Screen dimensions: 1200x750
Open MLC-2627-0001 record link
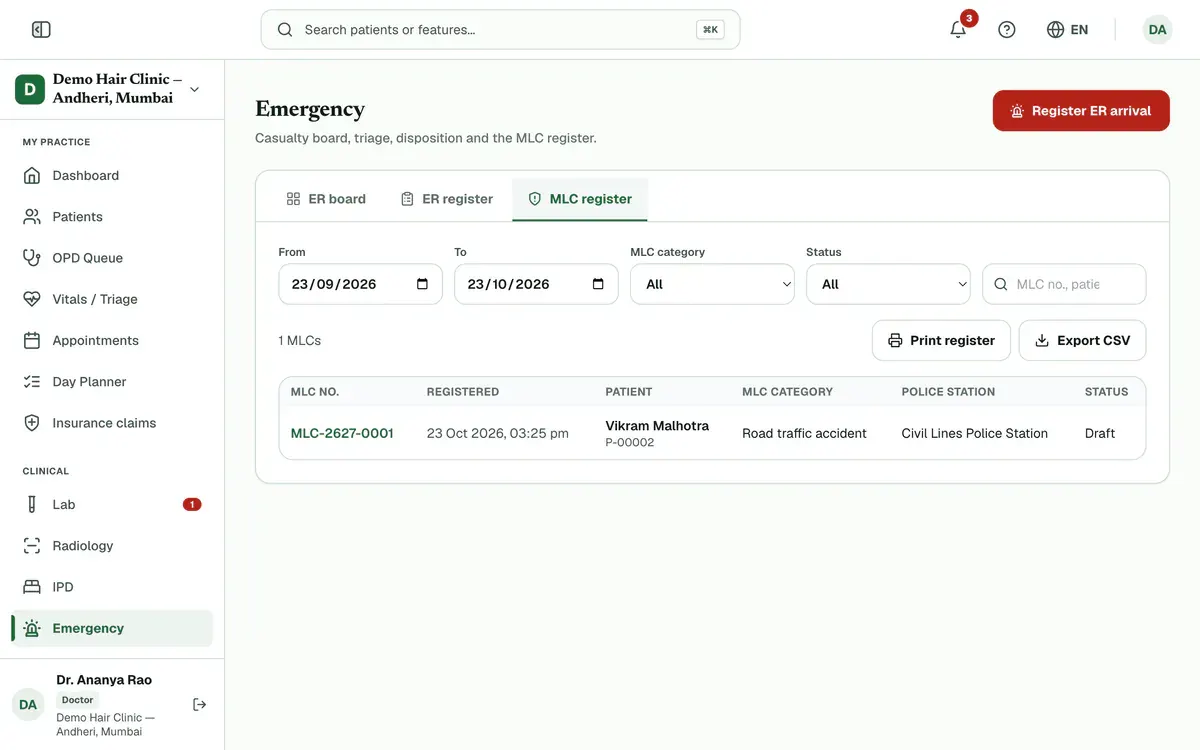pyautogui.click(x=342, y=433)
